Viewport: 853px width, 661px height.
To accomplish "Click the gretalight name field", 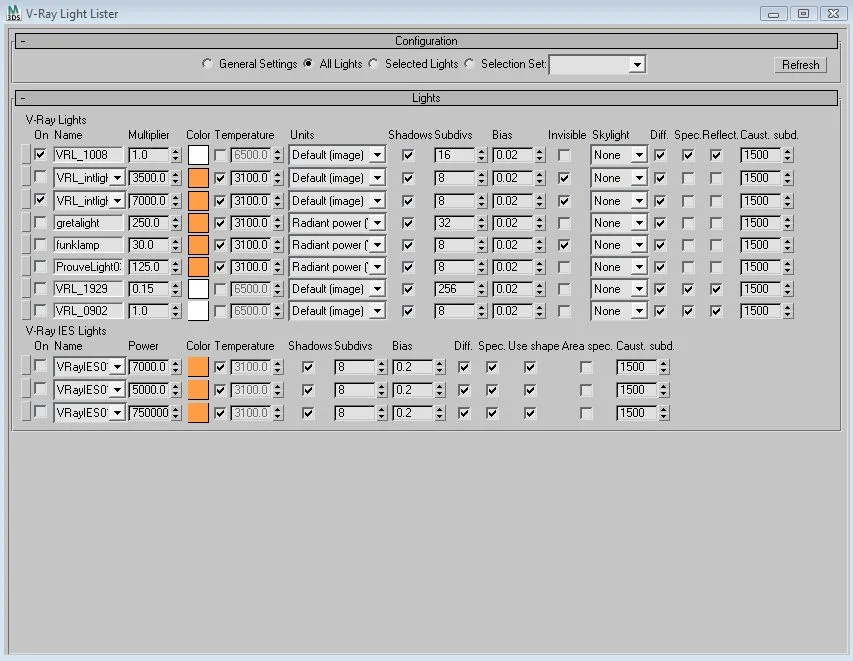I will tap(88, 223).
